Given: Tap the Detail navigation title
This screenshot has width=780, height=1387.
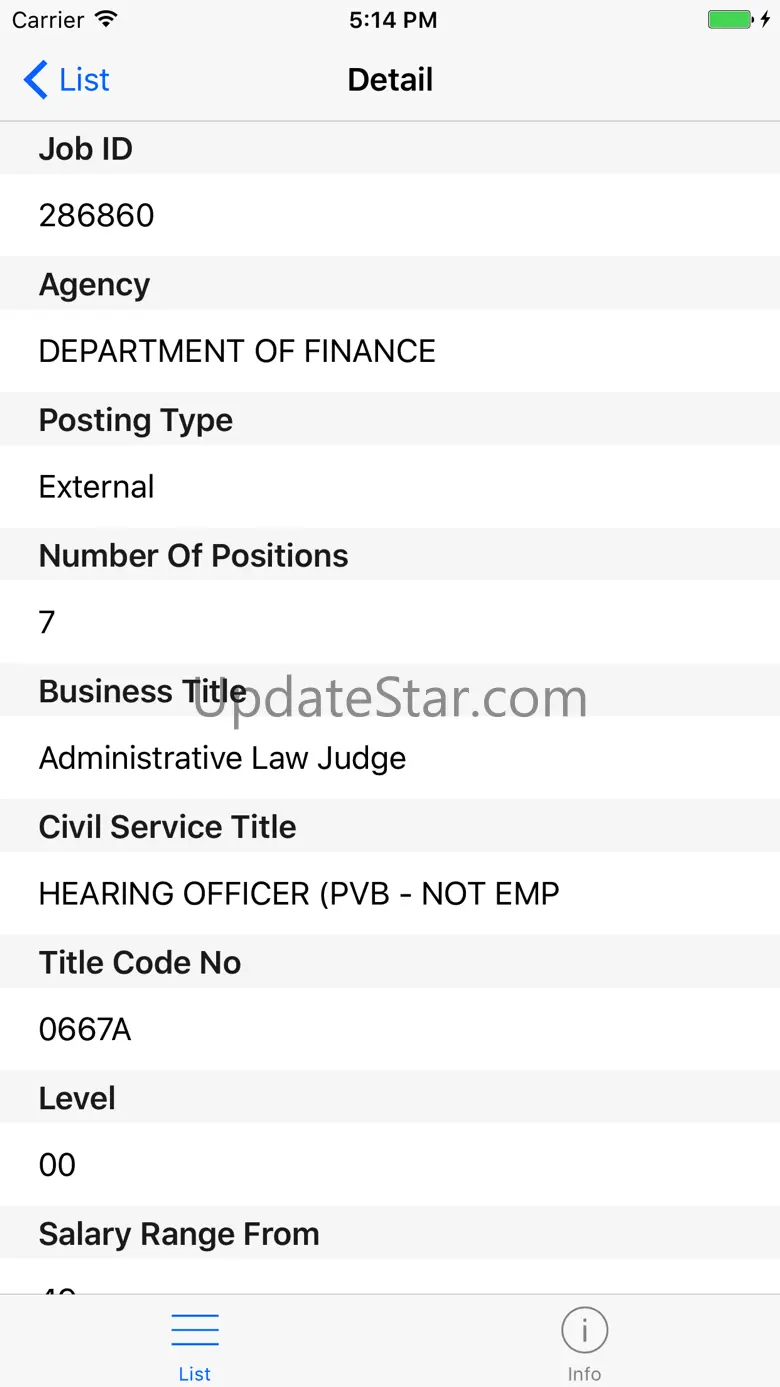Looking at the screenshot, I should [390, 80].
